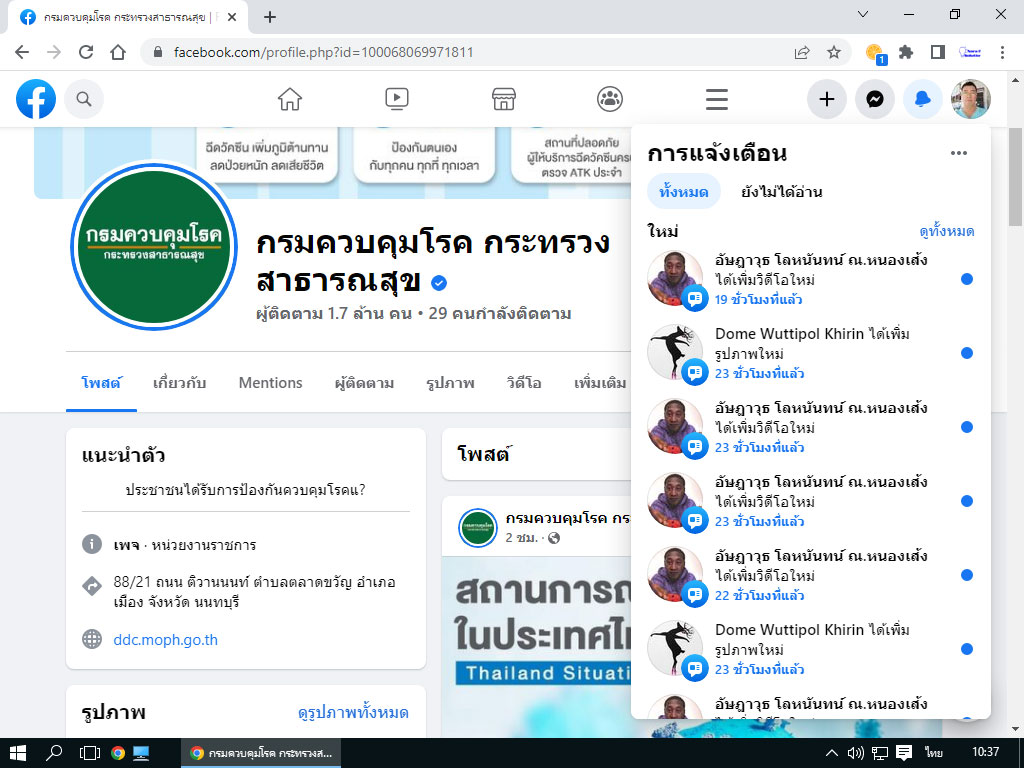Open the Chrome tab search chevron
This screenshot has width=1024, height=768.
click(863, 14)
